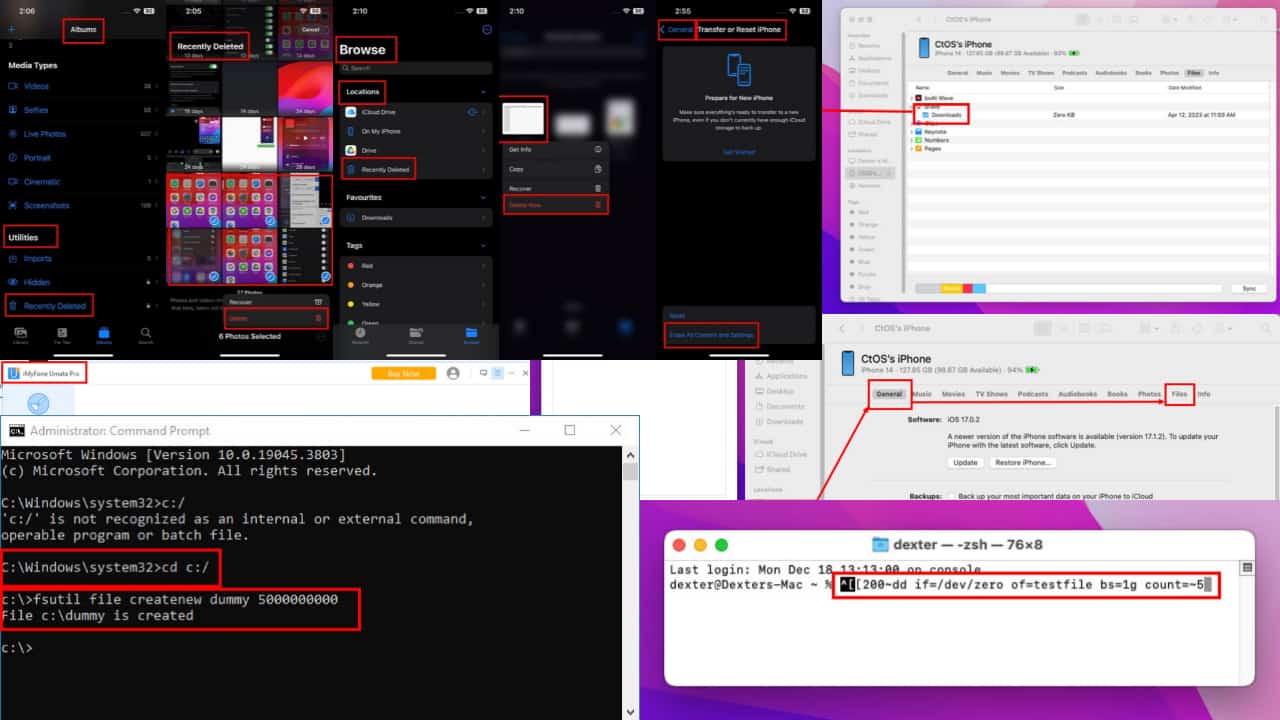
Task: Open Google Drive location in Files
Action: tap(416, 150)
